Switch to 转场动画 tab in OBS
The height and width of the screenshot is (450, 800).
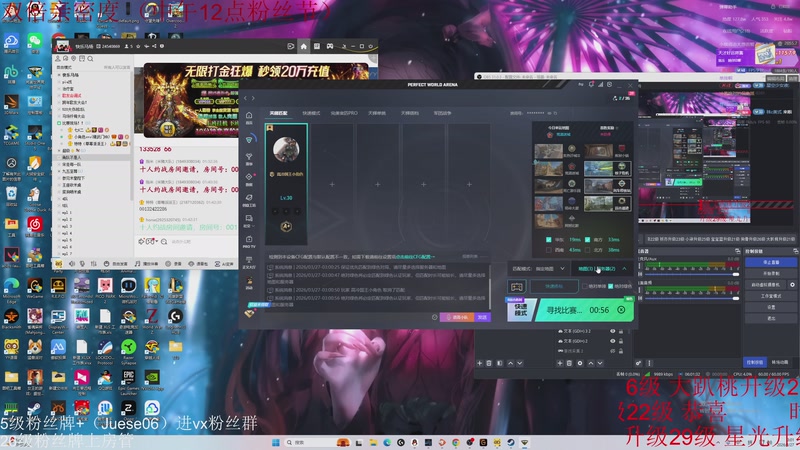pyautogui.click(x=780, y=362)
